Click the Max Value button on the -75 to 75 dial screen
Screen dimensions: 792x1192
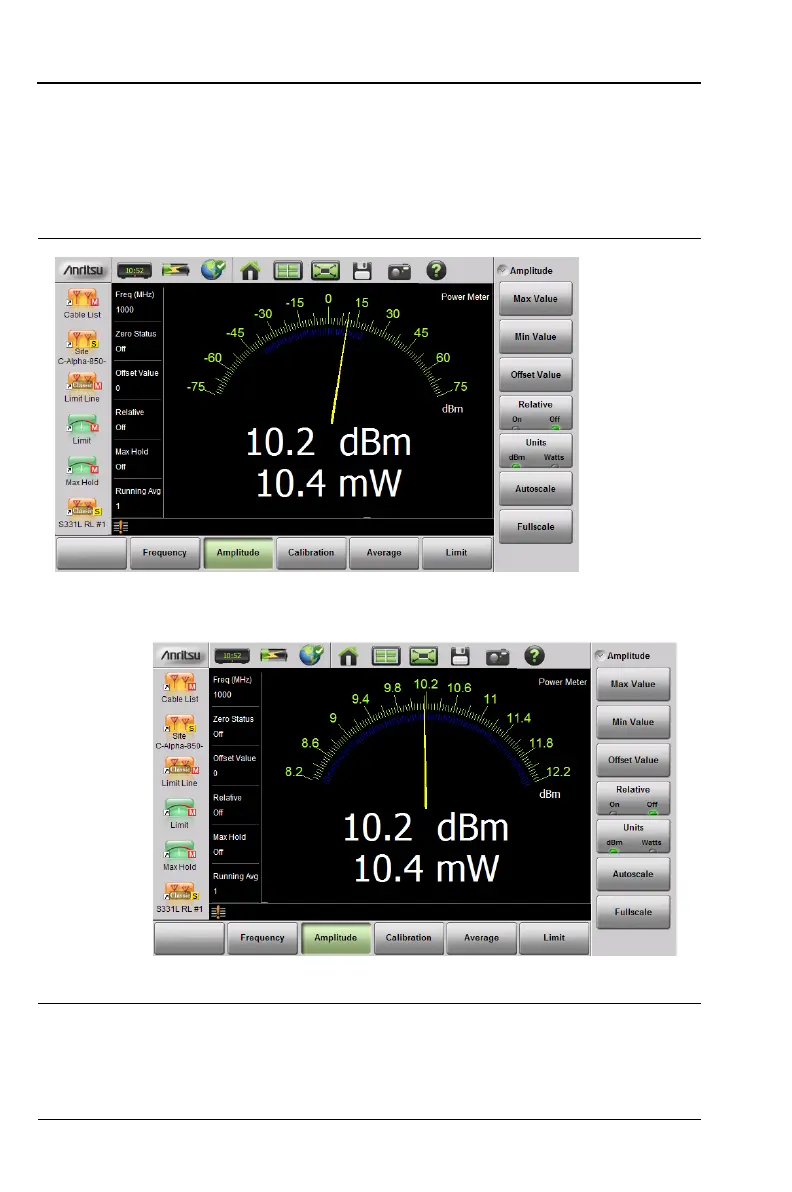pos(536,300)
